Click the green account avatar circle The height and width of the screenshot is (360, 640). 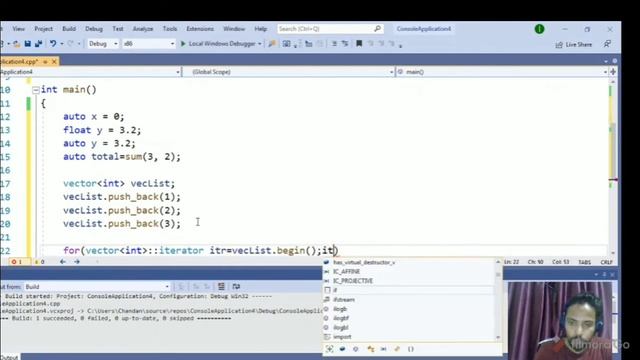[540, 29]
